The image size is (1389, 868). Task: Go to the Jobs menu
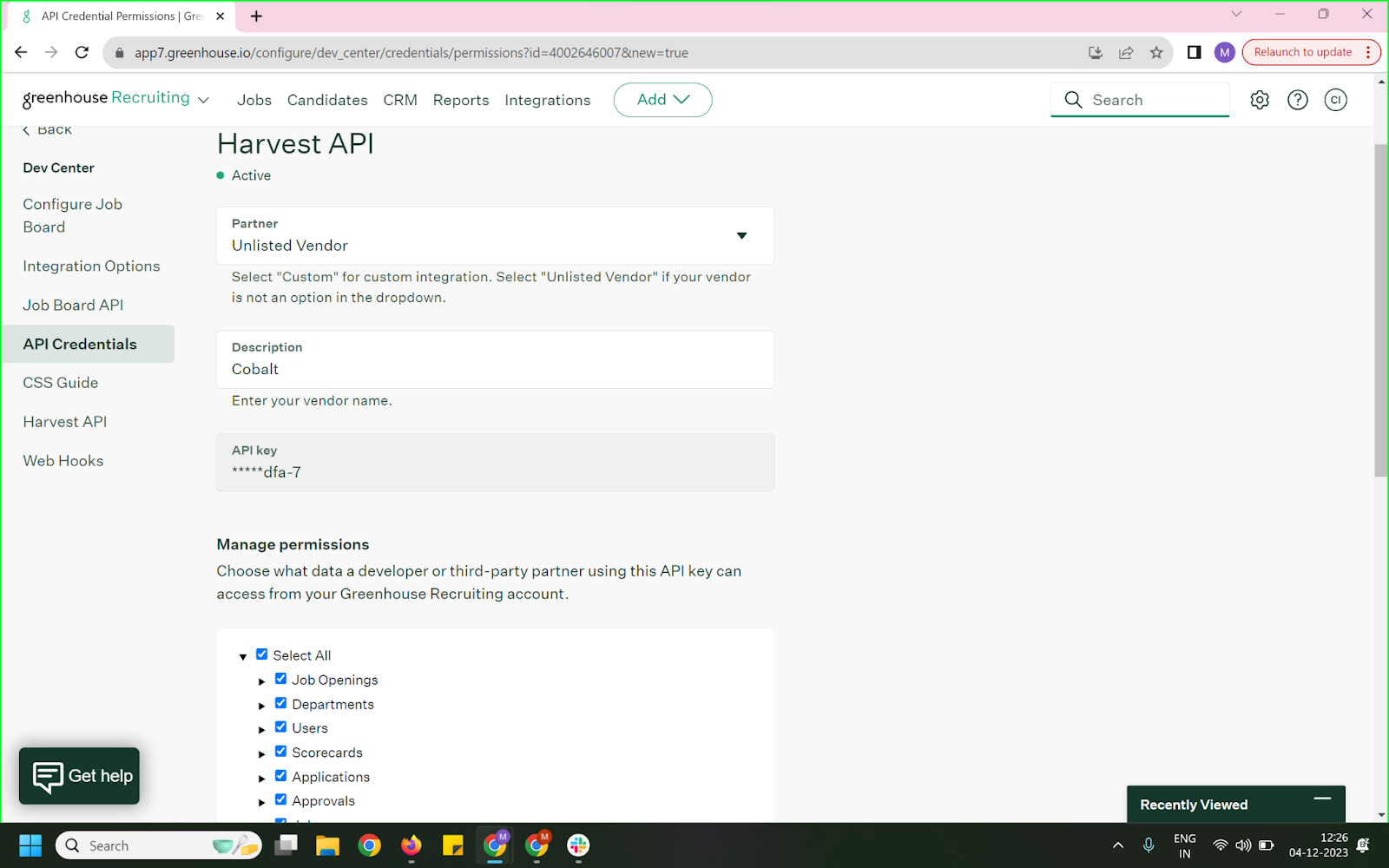point(254,101)
